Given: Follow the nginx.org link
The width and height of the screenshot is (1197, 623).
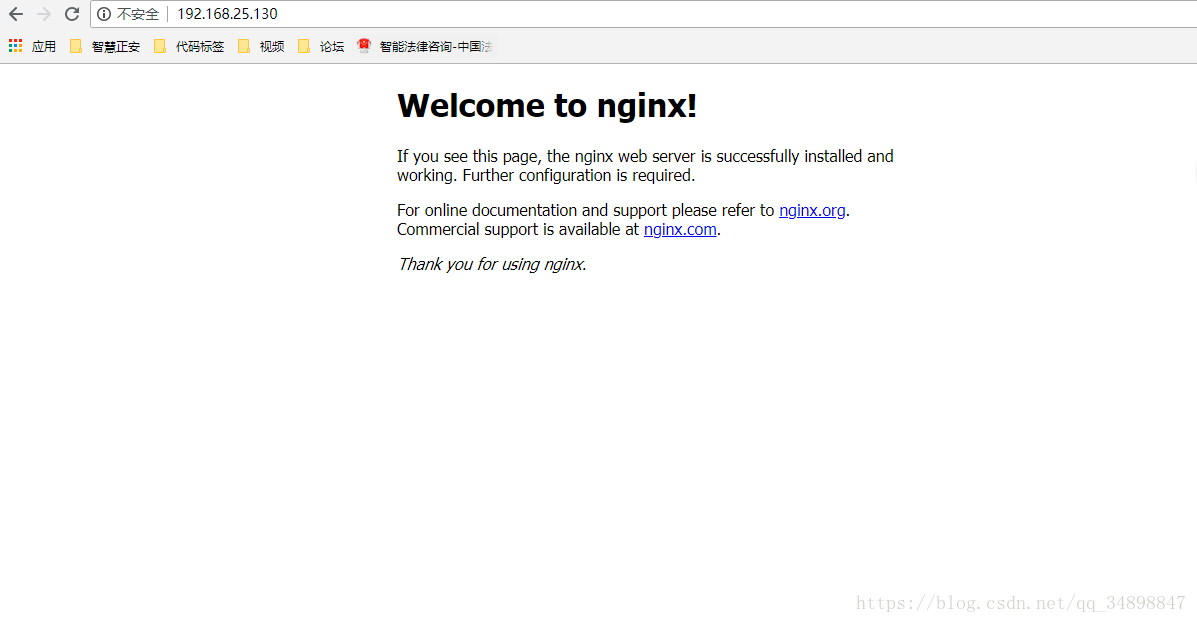Looking at the screenshot, I should pyautogui.click(x=812, y=210).
